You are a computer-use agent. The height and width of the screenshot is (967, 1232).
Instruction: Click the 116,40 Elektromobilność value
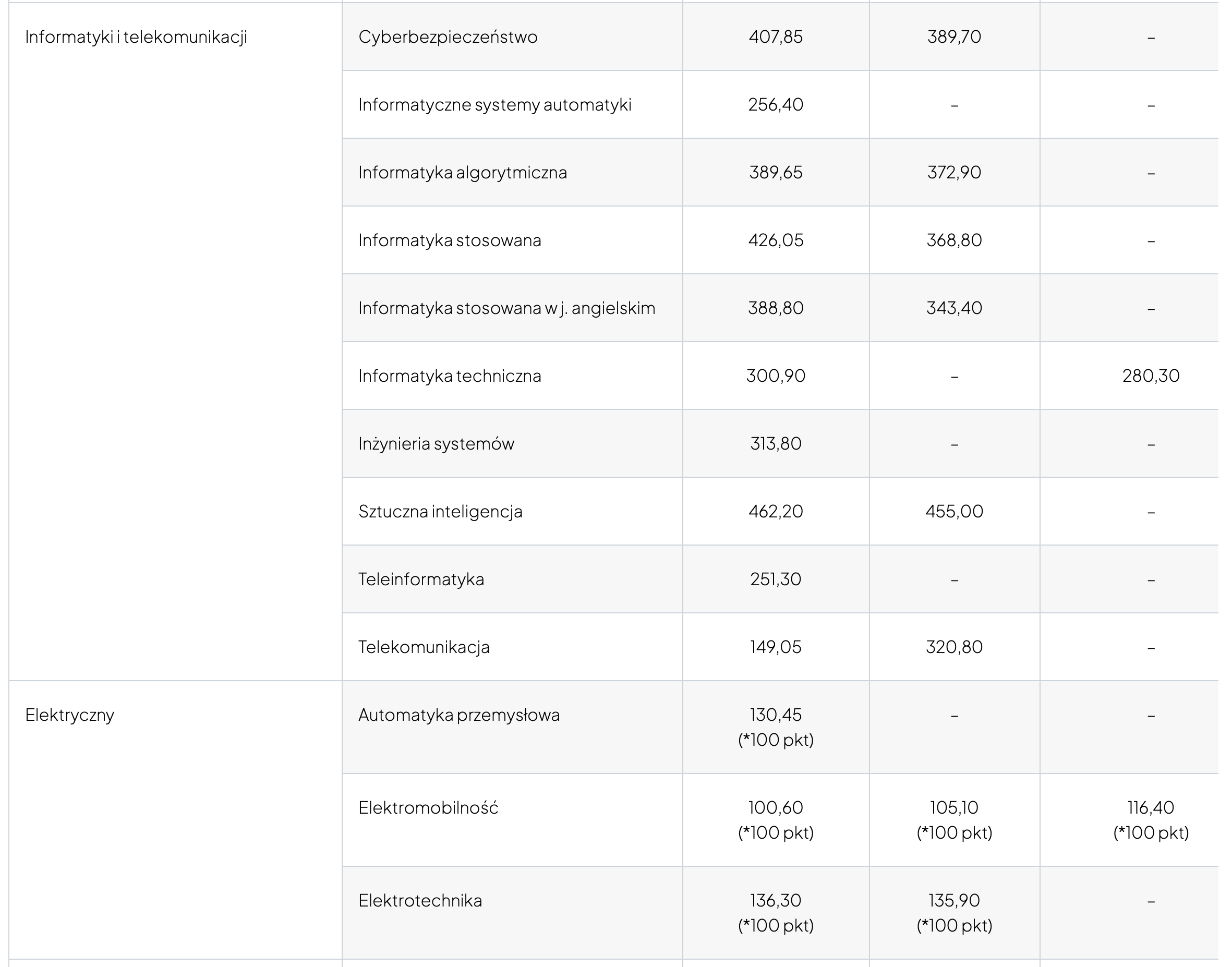pos(1151,808)
